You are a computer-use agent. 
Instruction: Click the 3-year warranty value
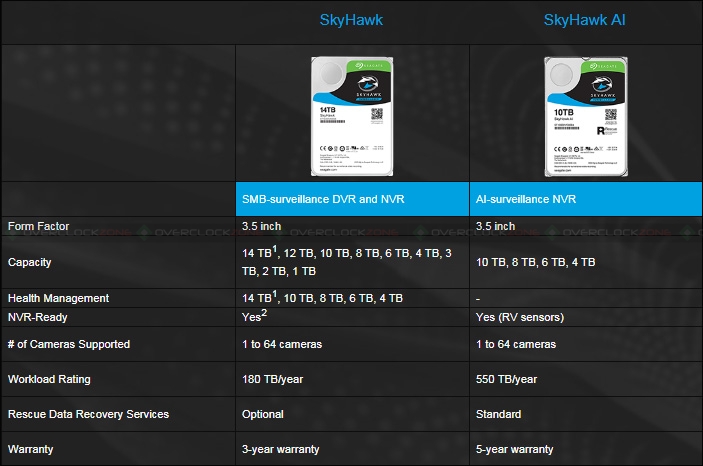click(x=281, y=449)
